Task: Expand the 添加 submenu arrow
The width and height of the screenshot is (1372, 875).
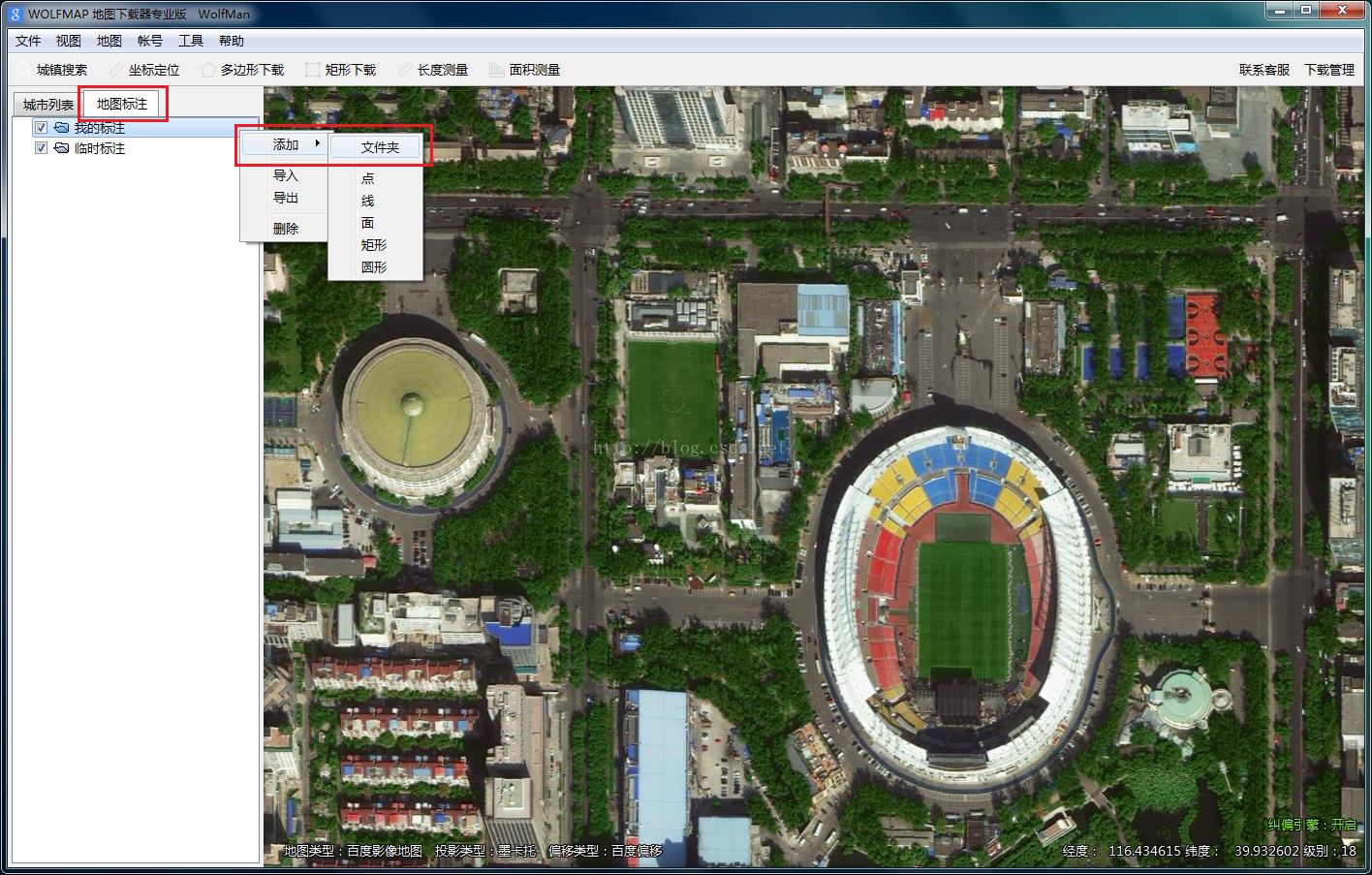Action: click(317, 143)
